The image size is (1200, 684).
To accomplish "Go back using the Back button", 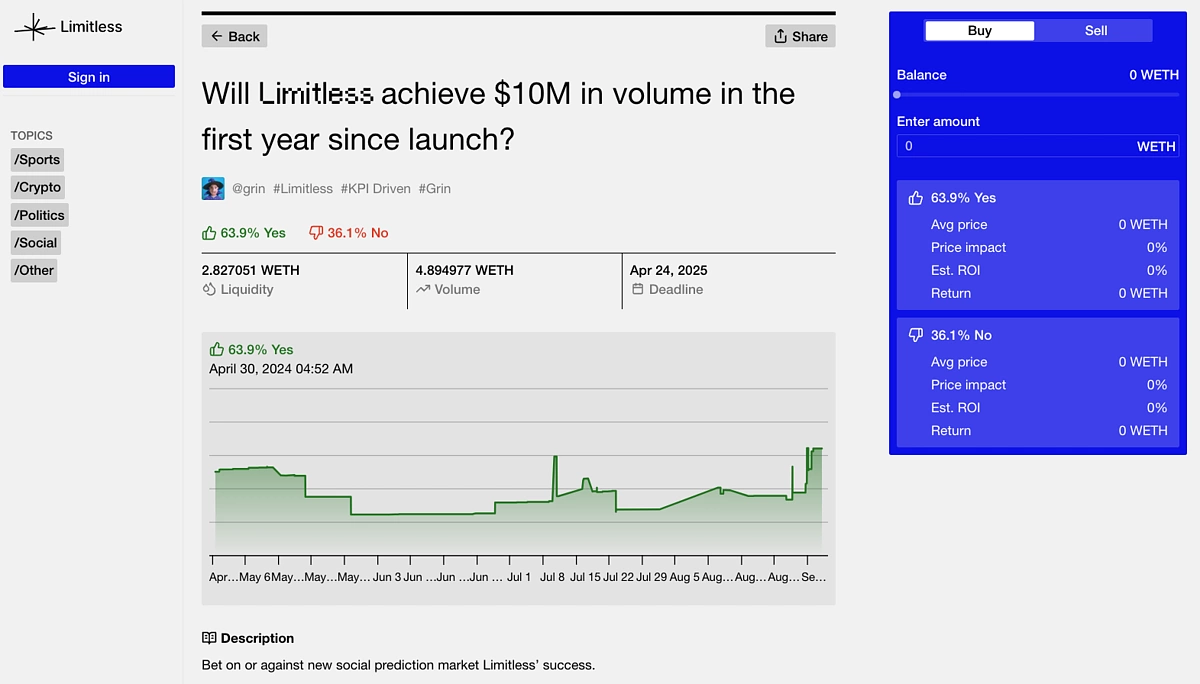I will point(234,36).
